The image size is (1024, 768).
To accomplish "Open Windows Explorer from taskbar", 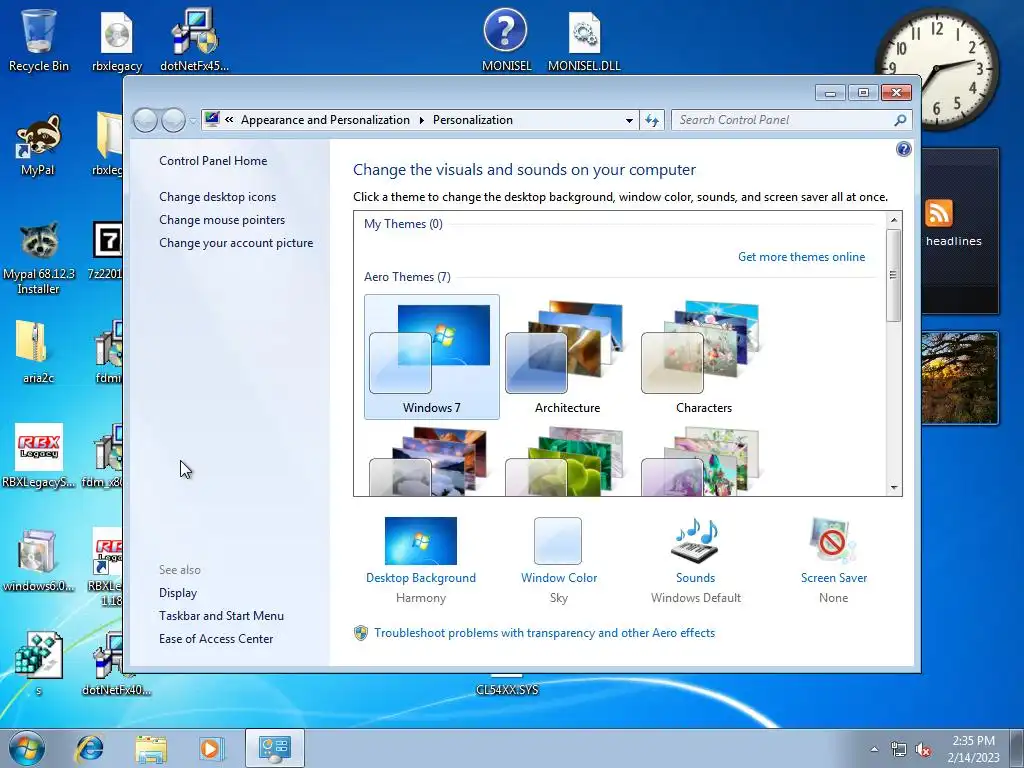I will (x=151, y=748).
